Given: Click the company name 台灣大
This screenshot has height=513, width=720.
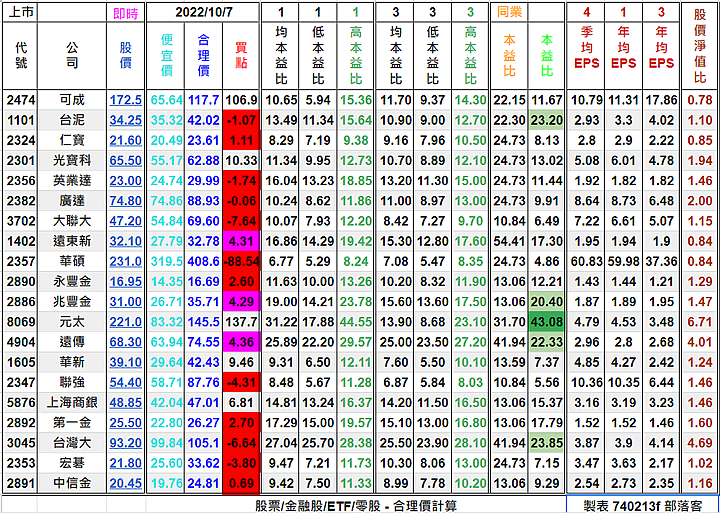Looking at the screenshot, I should coord(72,443).
